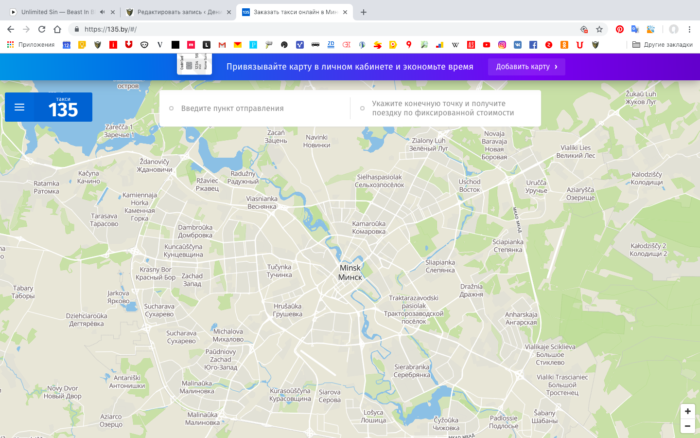Viewport: 700px width, 438px height.
Task: Click the Gmail bookmark icon
Action: (x=222, y=45)
